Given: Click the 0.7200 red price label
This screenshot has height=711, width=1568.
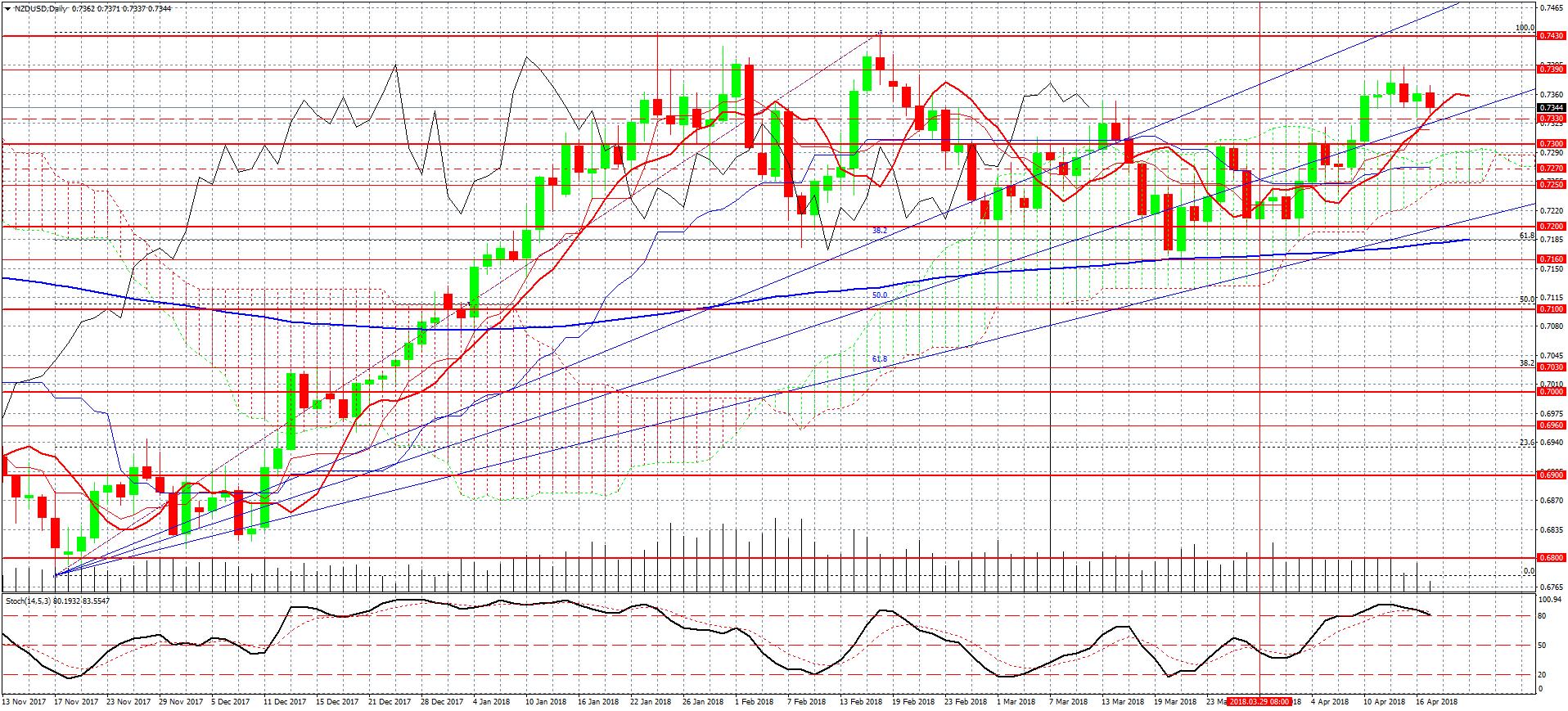Looking at the screenshot, I should pyautogui.click(x=1552, y=227).
